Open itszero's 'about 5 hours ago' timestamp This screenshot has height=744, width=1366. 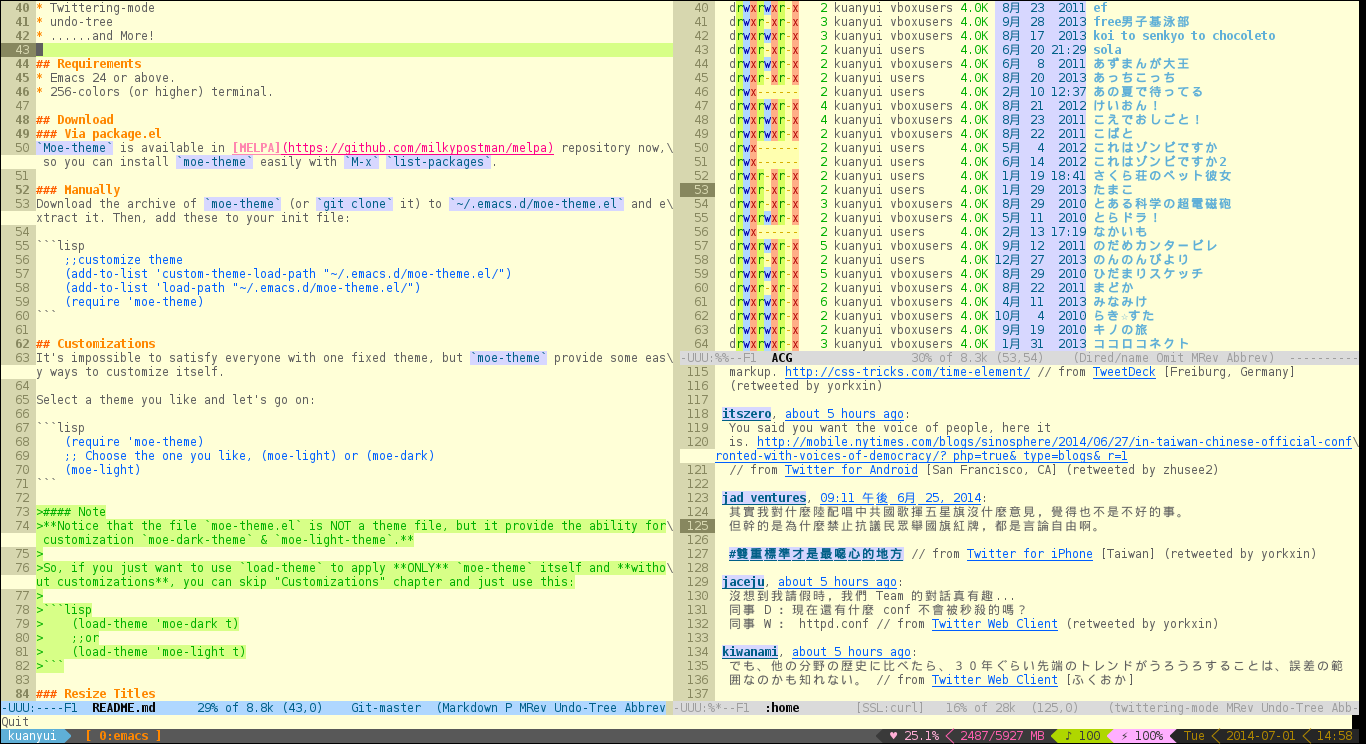pos(845,414)
